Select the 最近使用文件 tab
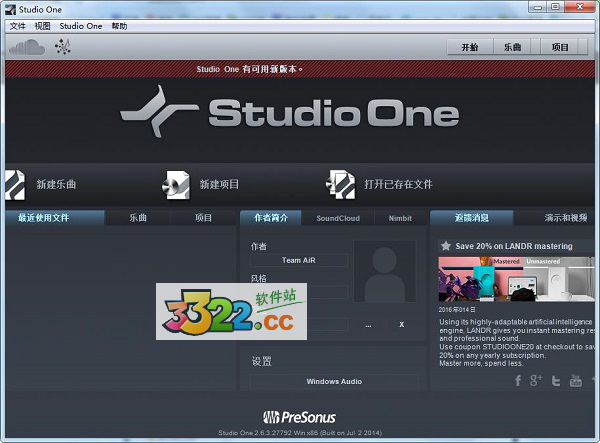This screenshot has width=600, height=443. [55, 218]
